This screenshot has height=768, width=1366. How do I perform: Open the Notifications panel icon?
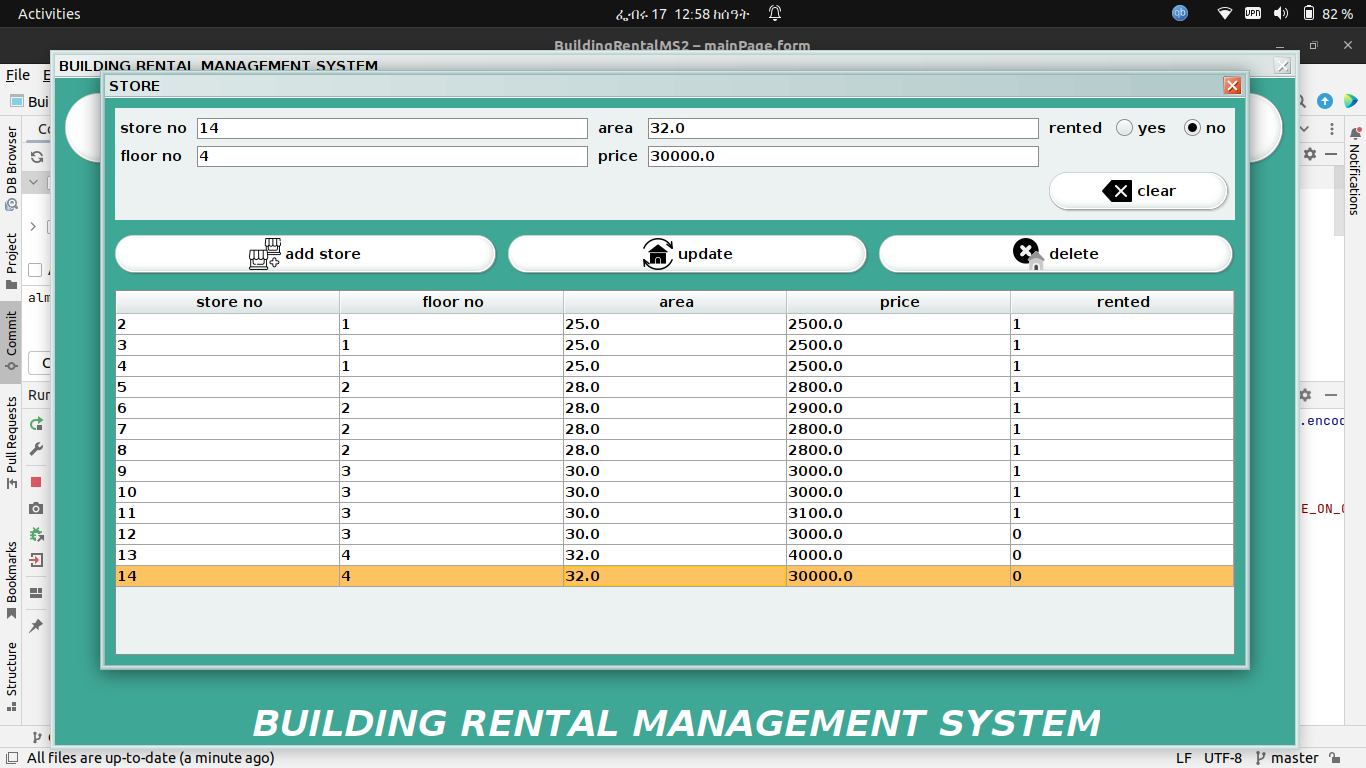1356,131
